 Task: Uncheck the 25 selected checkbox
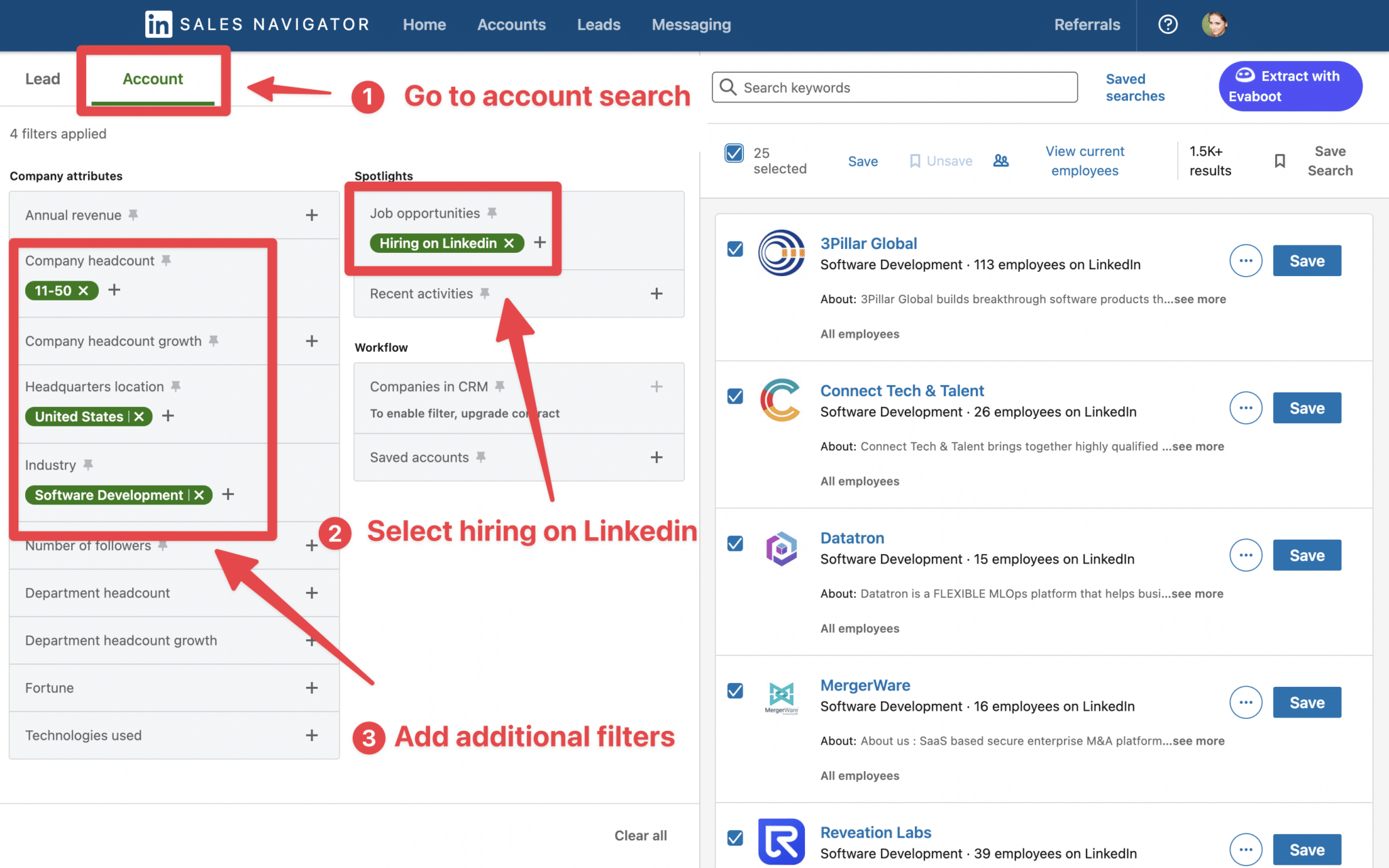click(x=733, y=153)
